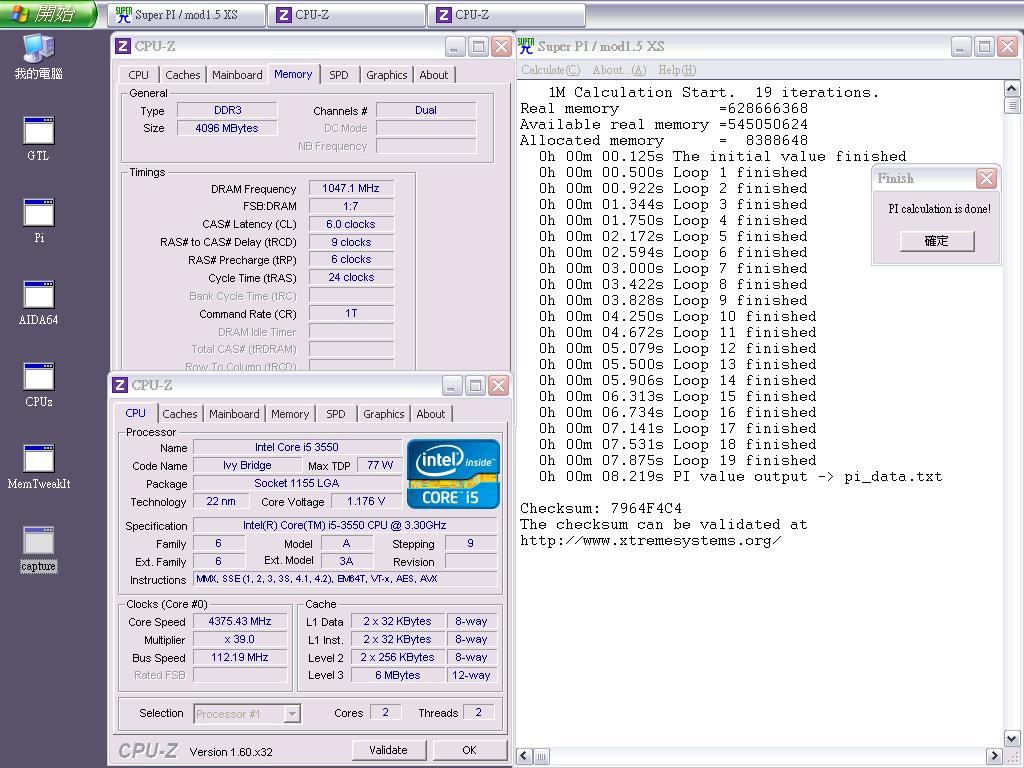Click the Start button on the taskbar
Image resolution: width=1024 pixels, height=768 pixels.
point(47,14)
